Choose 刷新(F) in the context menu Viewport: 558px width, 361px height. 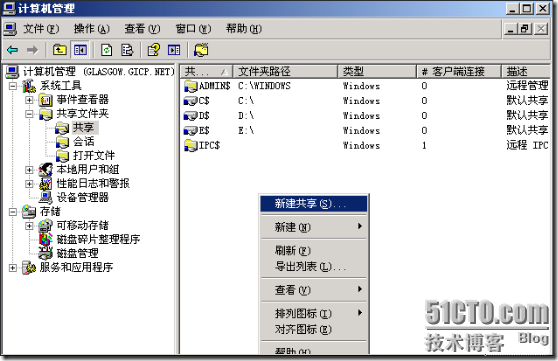(x=314, y=250)
